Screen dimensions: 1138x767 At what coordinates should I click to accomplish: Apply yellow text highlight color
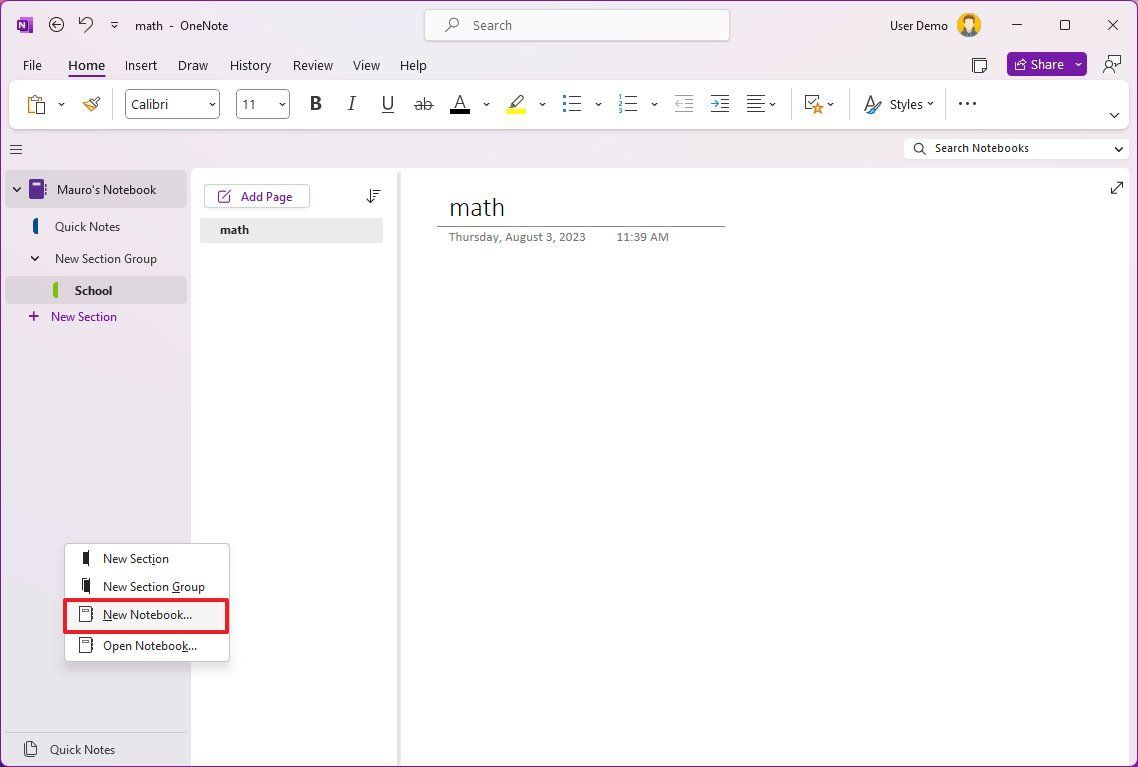click(x=515, y=103)
